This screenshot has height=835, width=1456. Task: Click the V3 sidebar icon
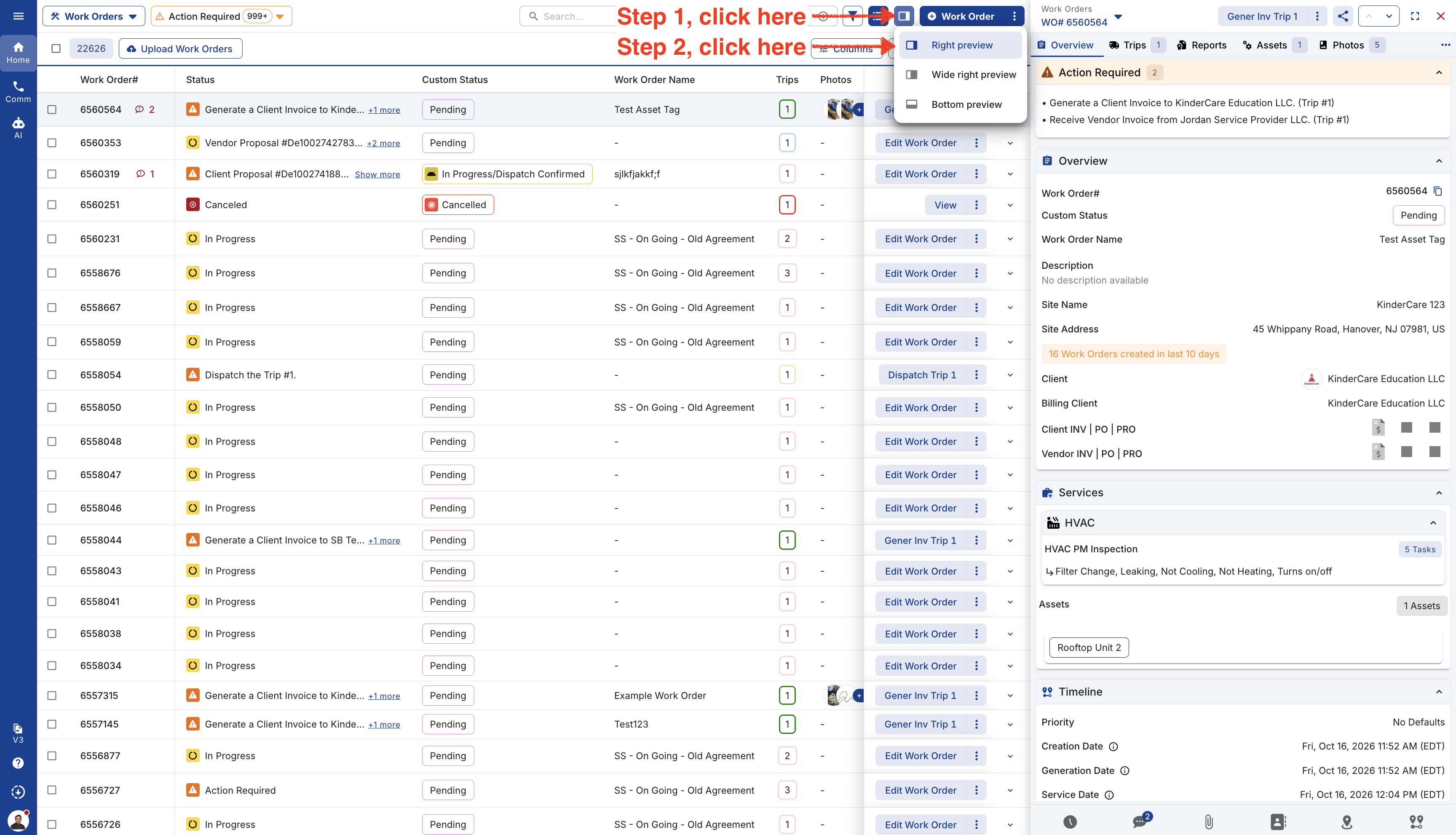(x=19, y=733)
